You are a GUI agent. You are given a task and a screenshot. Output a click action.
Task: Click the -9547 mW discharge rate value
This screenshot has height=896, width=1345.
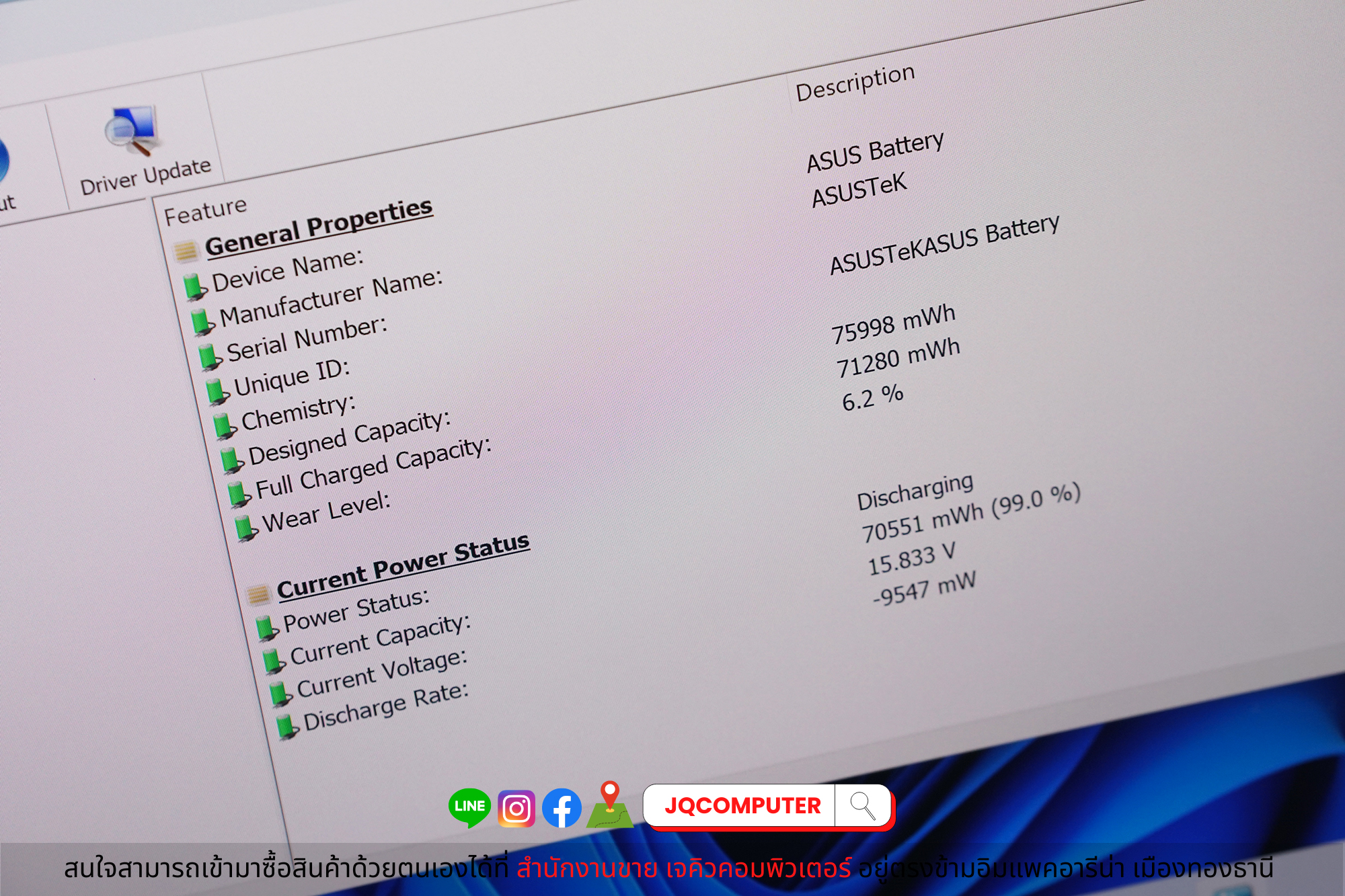(x=925, y=589)
